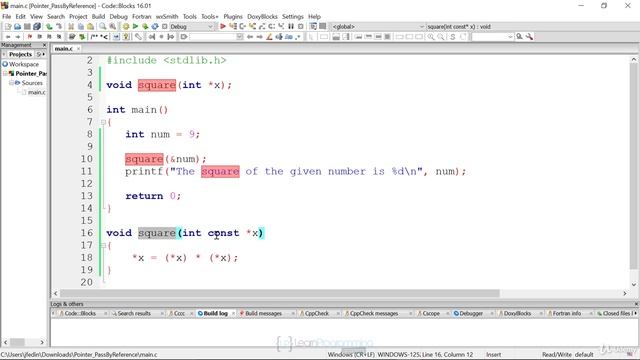Select main.c in the project tree
The width and height of the screenshot is (640, 360).
[x=36, y=92]
